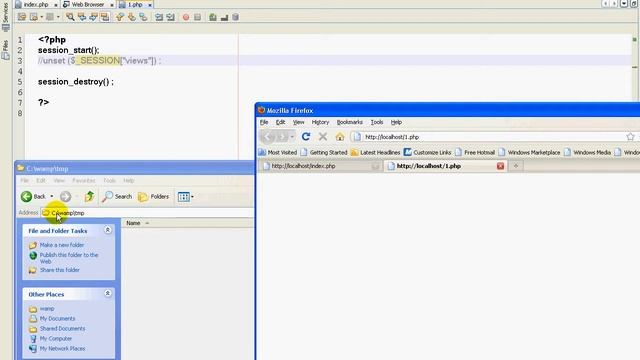Click the Last Edit toolbar icon in the editor

click(22, 17)
